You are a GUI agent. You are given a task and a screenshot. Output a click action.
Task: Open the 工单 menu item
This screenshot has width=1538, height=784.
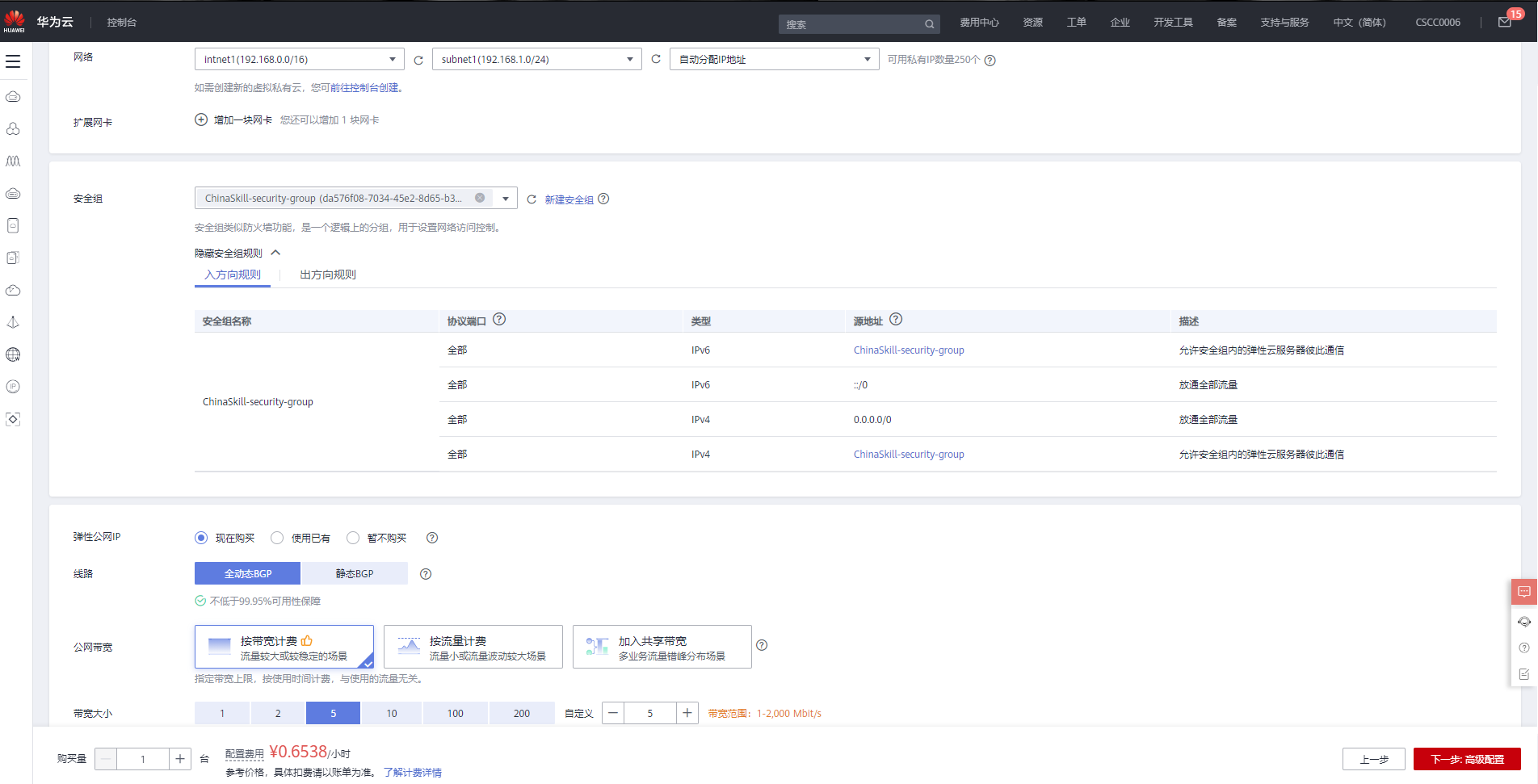point(1077,23)
